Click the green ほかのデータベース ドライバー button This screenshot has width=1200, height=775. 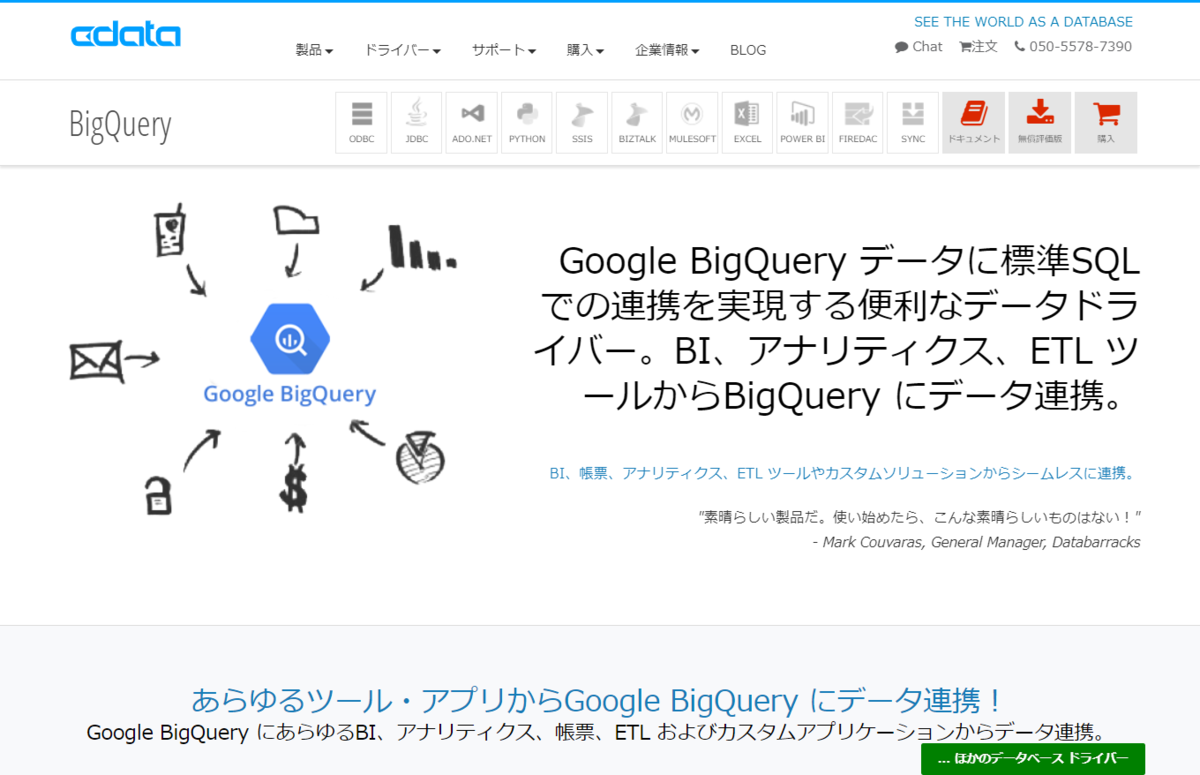coord(1033,759)
